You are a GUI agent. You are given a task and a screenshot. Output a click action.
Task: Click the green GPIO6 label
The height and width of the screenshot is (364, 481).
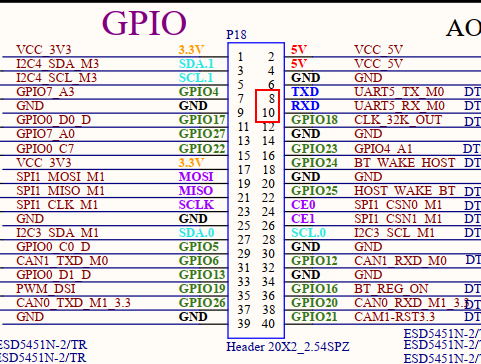(x=199, y=260)
